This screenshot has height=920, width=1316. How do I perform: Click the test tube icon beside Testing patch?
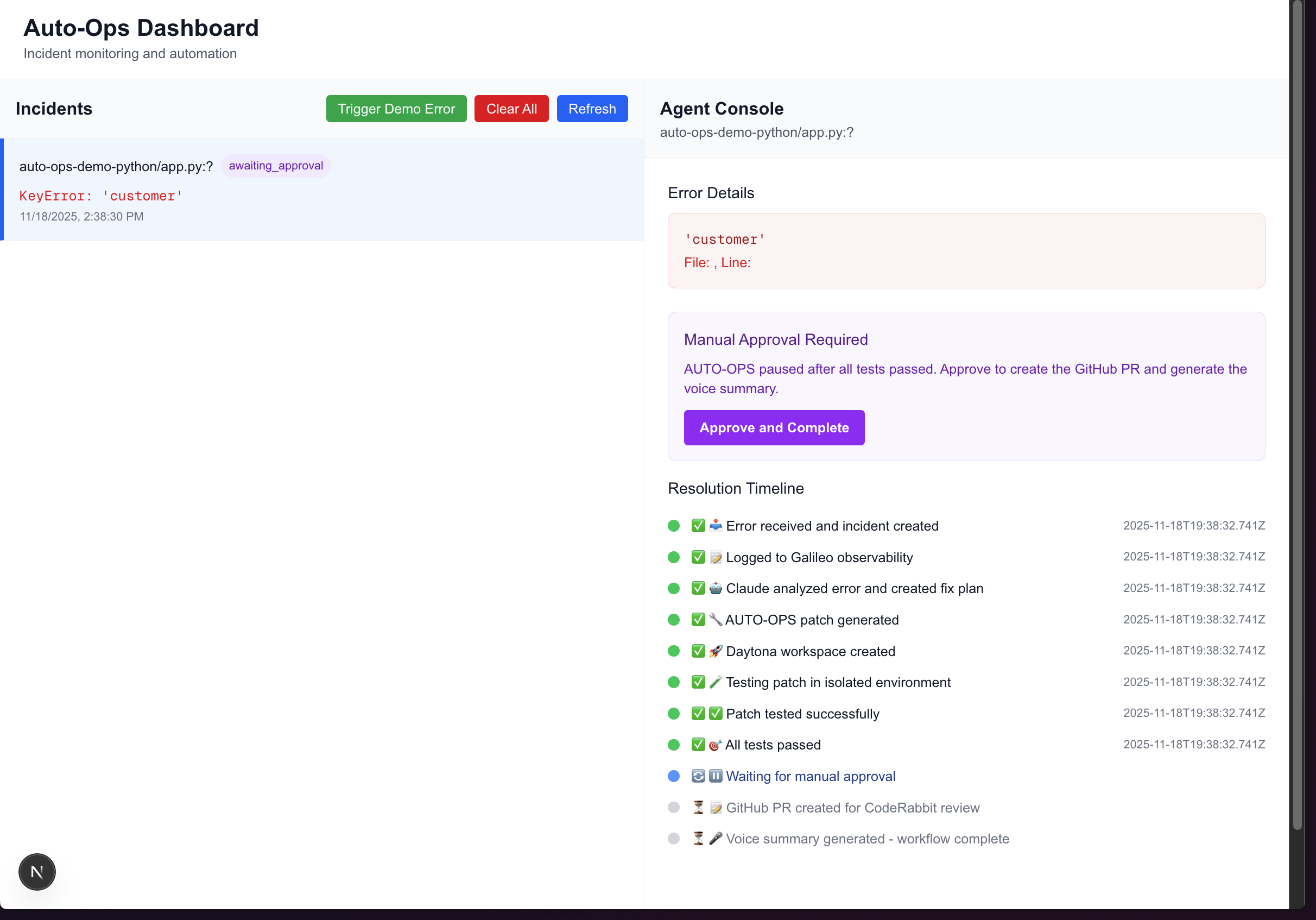tap(716, 682)
